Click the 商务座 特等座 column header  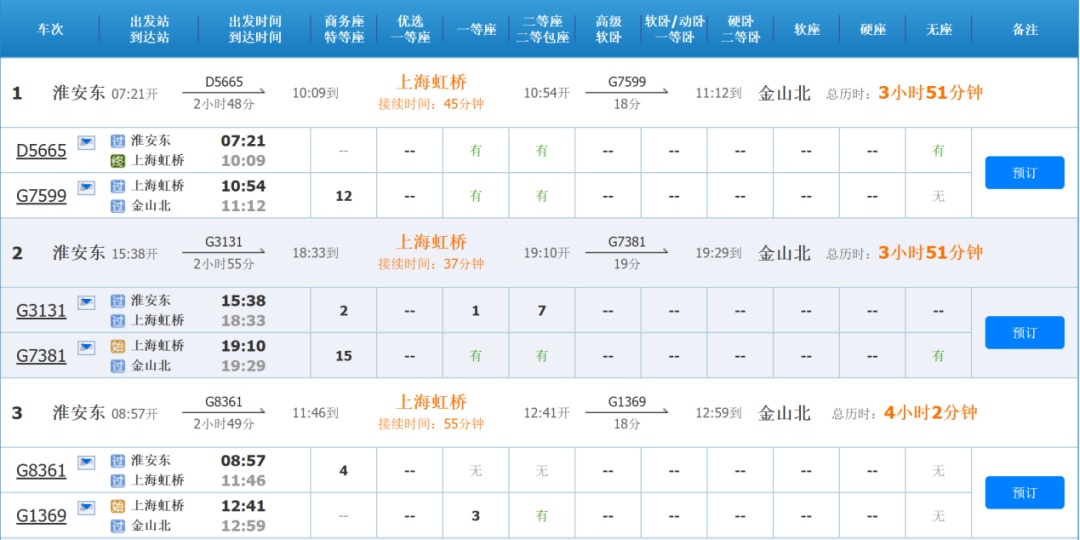point(344,29)
